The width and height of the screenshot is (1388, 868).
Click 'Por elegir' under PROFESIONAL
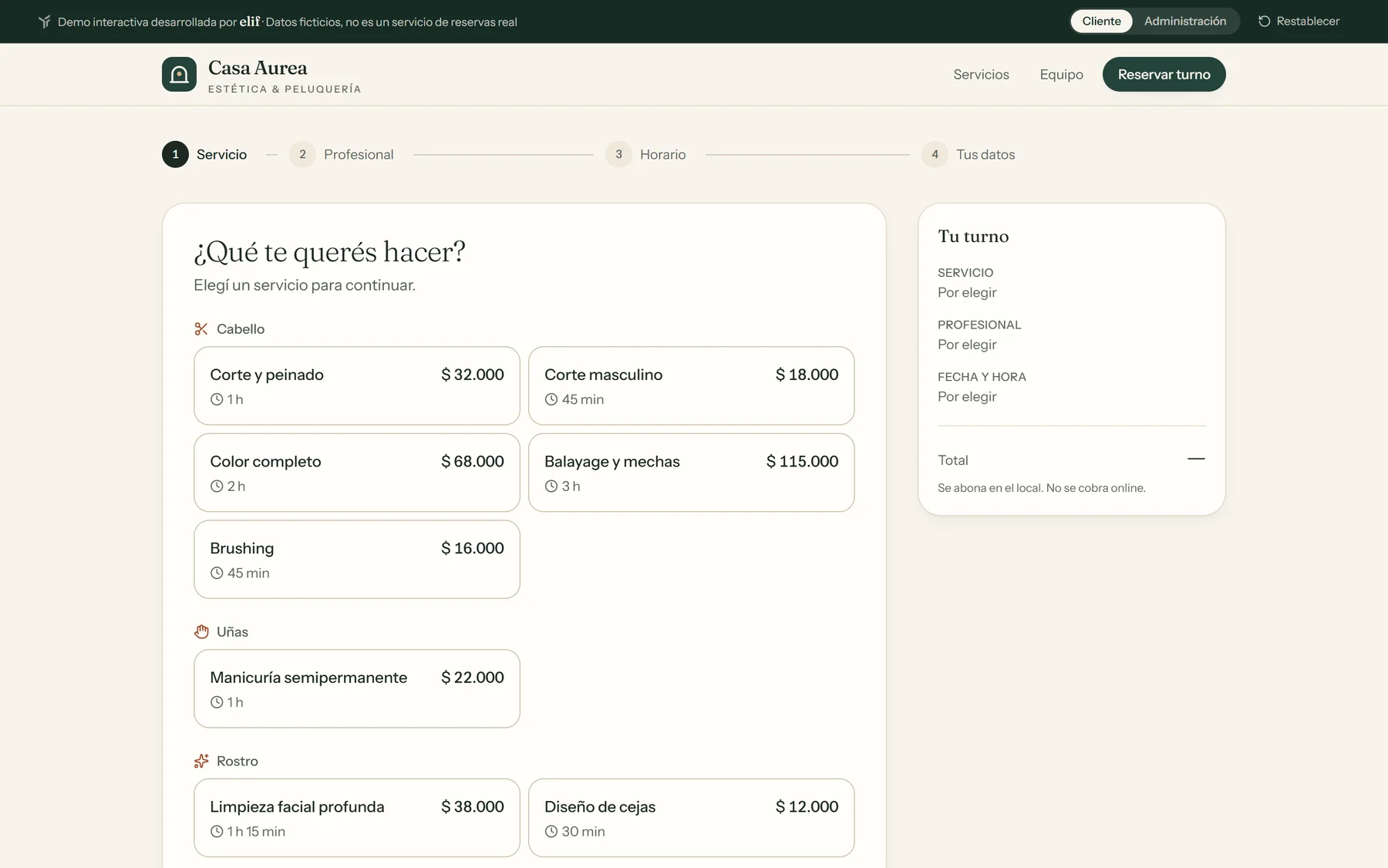(x=967, y=345)
